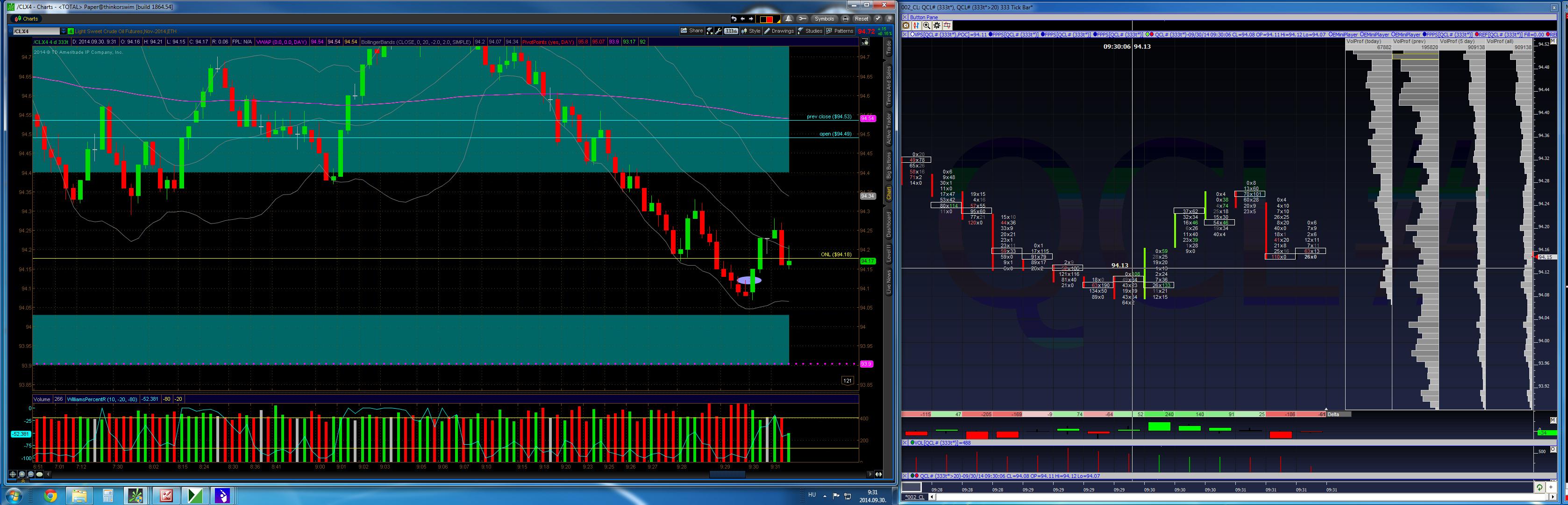The width and height of the screenshot is (1568, 505).
Task: Zoom out with the minus magnifier icon
Action: point(31,474)
